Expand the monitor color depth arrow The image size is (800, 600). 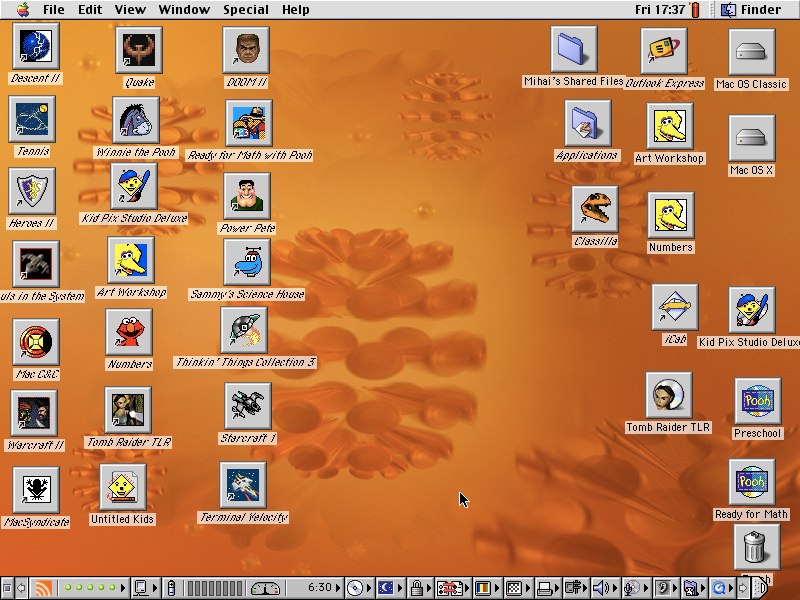tap(497, 588)
